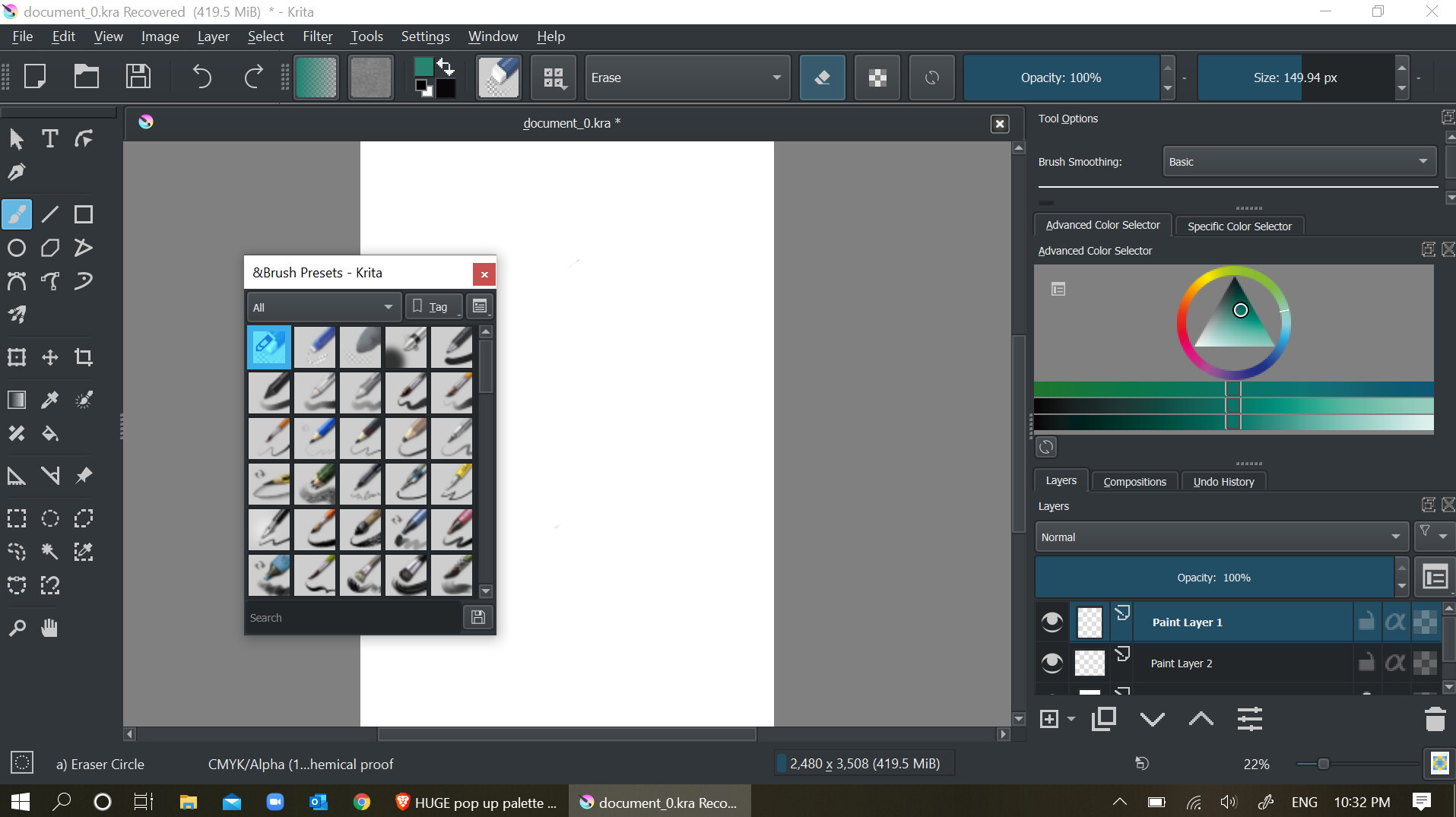Image resolution: width=1456 pixels, height=817 pixels.
Task: Toggle visibility of Paint Layer 2
Action: point(1052,663)
